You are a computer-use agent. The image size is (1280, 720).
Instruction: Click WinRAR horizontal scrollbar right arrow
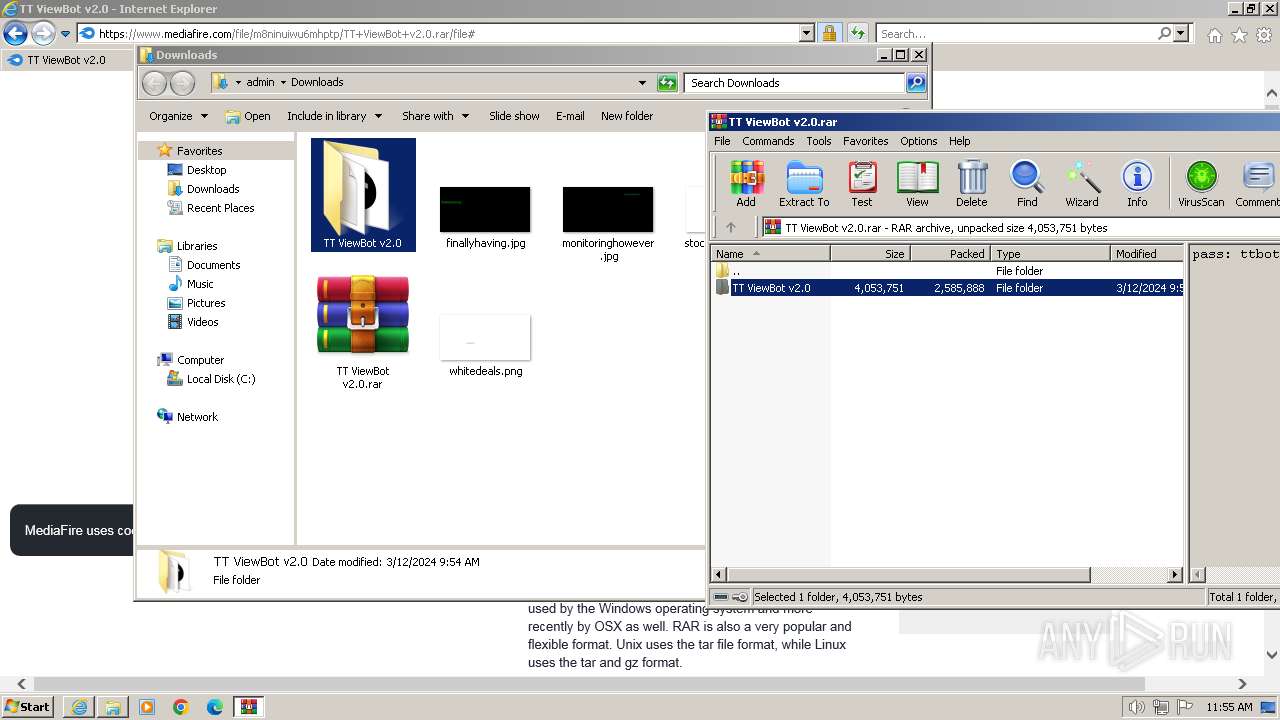1175,575
